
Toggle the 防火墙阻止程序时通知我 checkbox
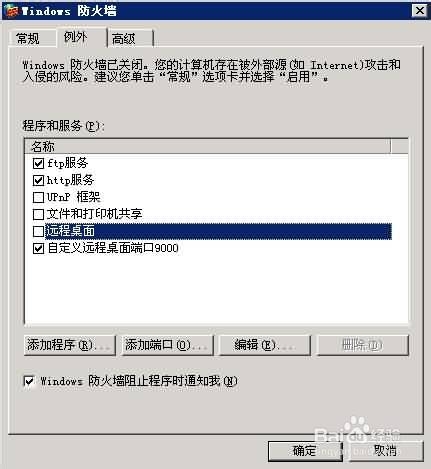coord(29,381)
